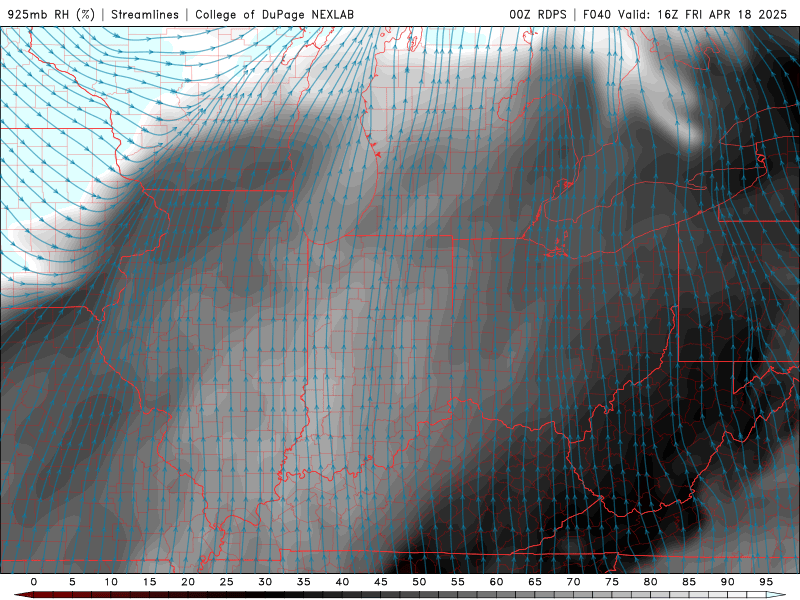
Task: Click the 0 label on the color scale
Action: [34, 582]
